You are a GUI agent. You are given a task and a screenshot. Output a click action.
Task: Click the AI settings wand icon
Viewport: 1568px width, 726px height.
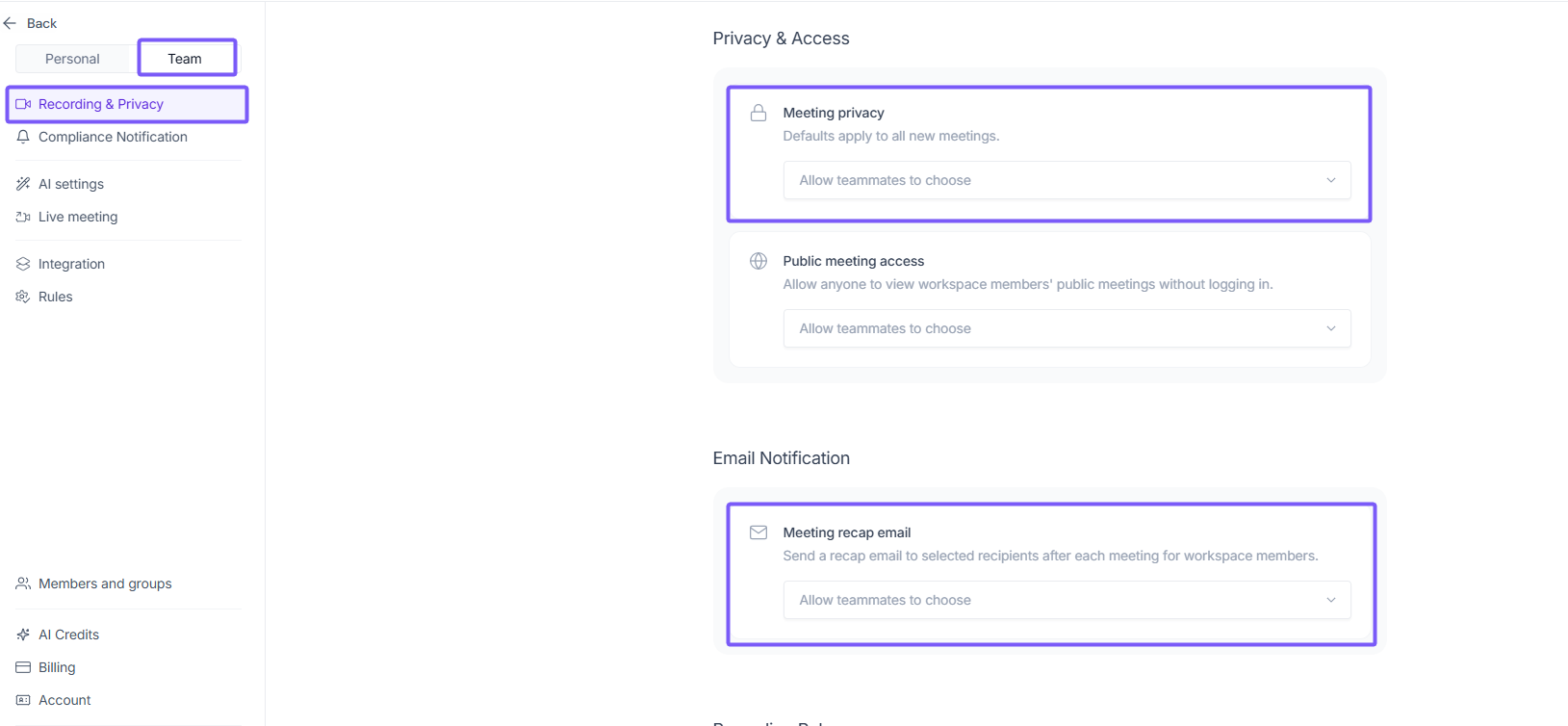pyautogui.click(x=23, y=184)
